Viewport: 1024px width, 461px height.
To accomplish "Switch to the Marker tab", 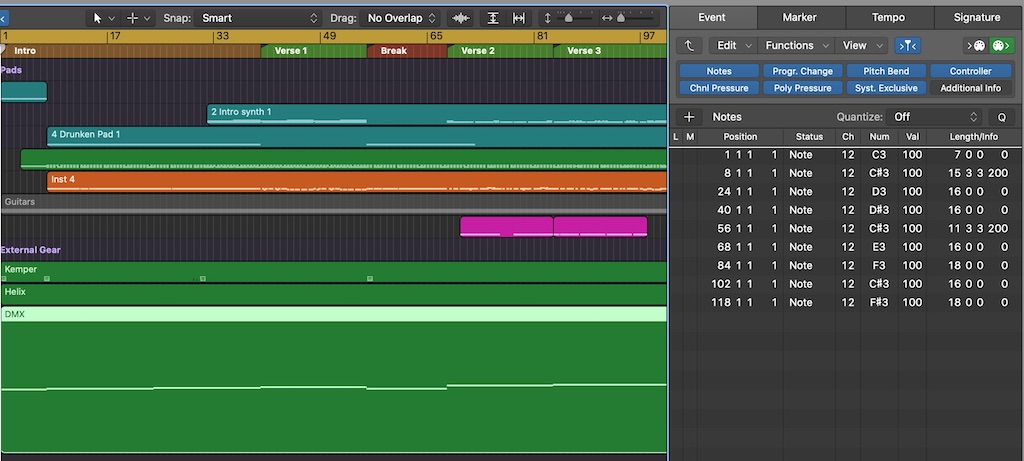I will pyautogui.click(x=799, y=18).
